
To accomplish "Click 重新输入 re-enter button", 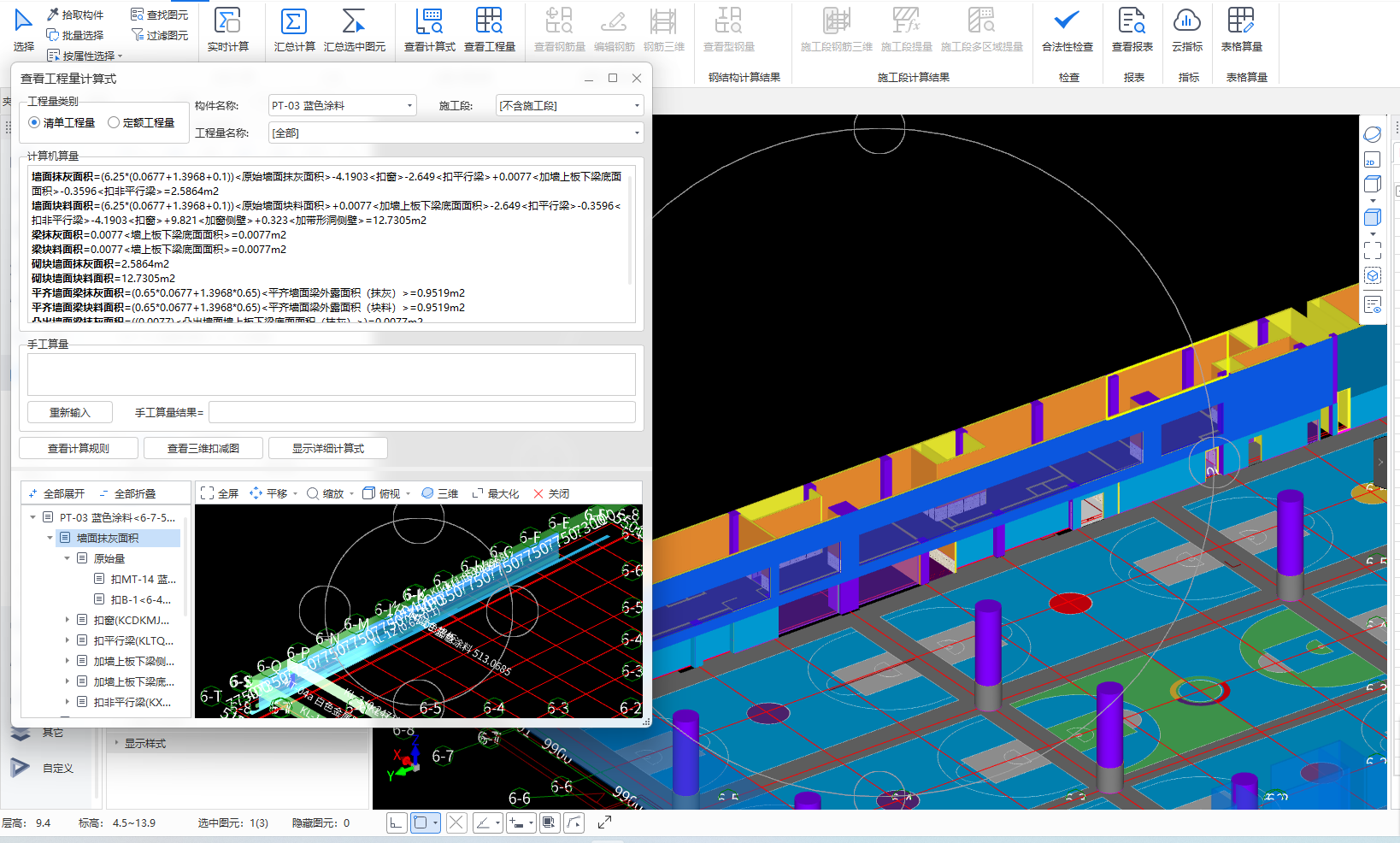I will 70,412.
